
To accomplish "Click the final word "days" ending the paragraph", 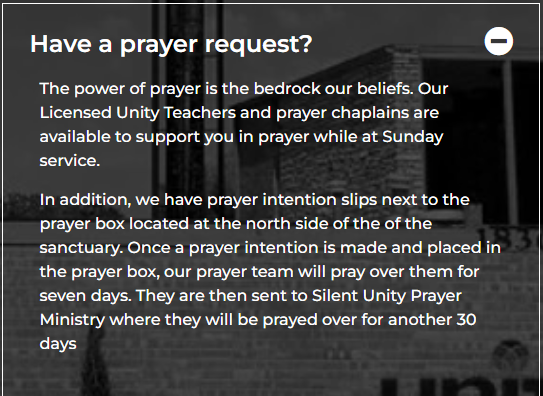I will (58, 344).
